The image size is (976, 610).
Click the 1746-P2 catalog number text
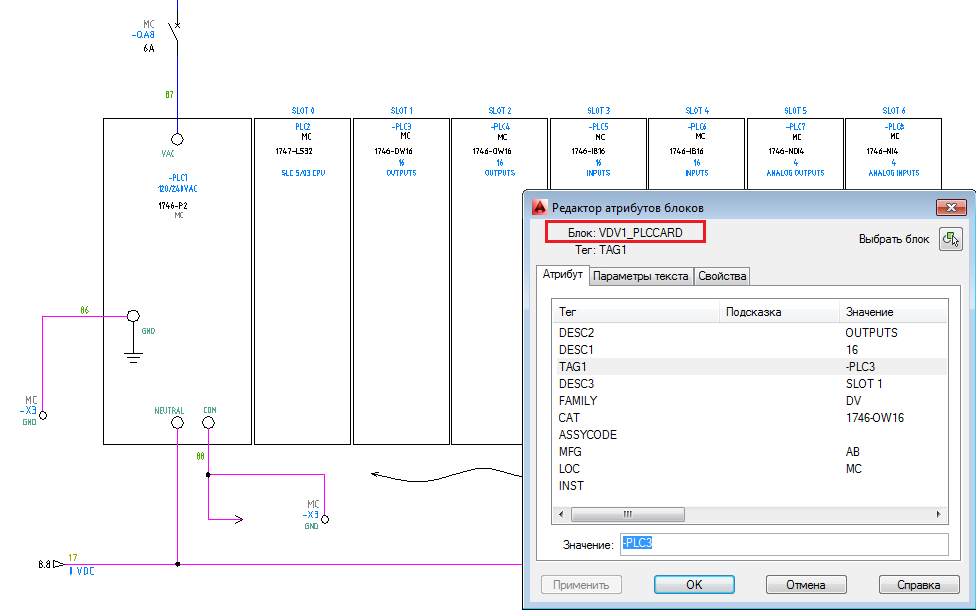pyautogui.click(x=173, y=205)
